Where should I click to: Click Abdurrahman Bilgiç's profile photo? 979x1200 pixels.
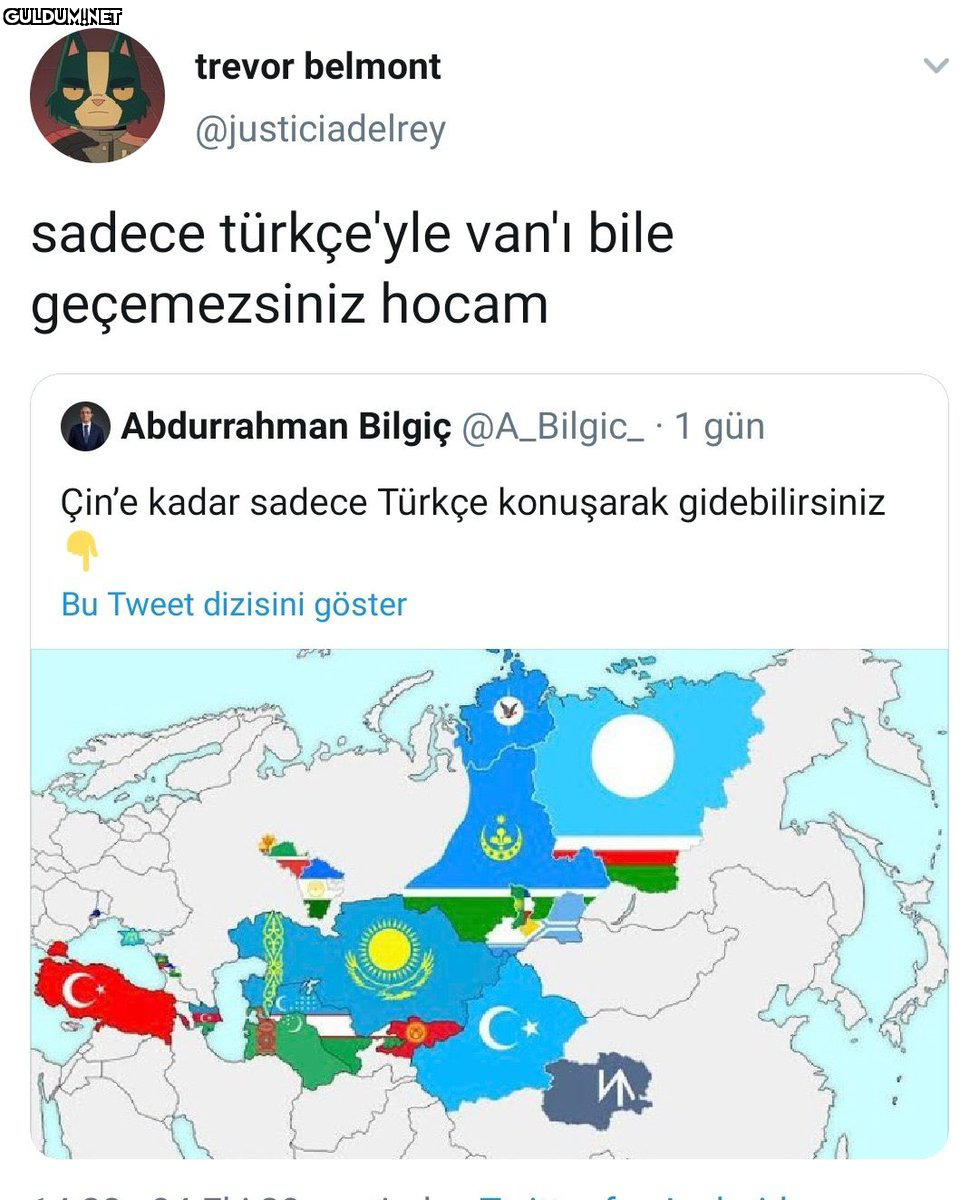(85, 427)
